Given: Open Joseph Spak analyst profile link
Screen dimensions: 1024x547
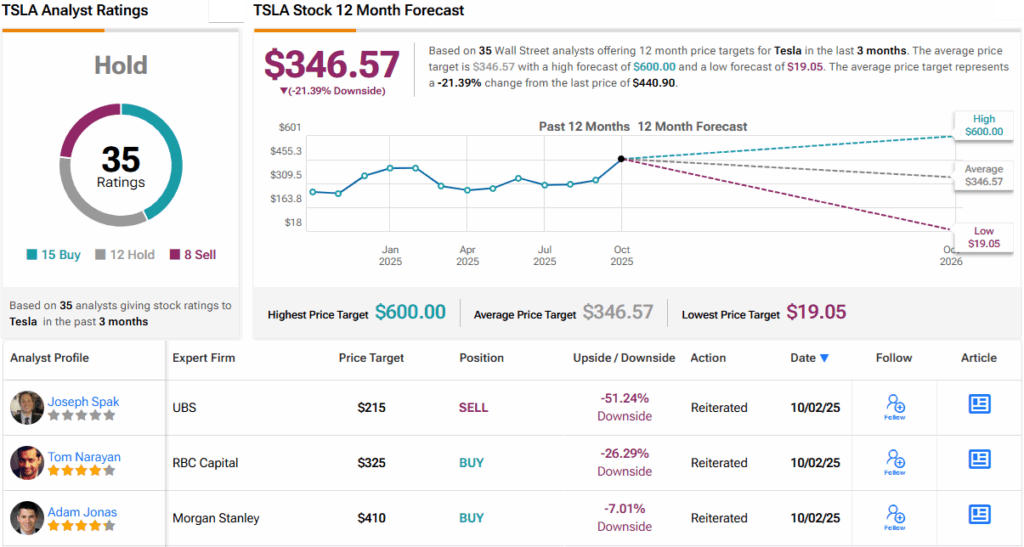Looking at the screenshot, I should pos(84,402).
